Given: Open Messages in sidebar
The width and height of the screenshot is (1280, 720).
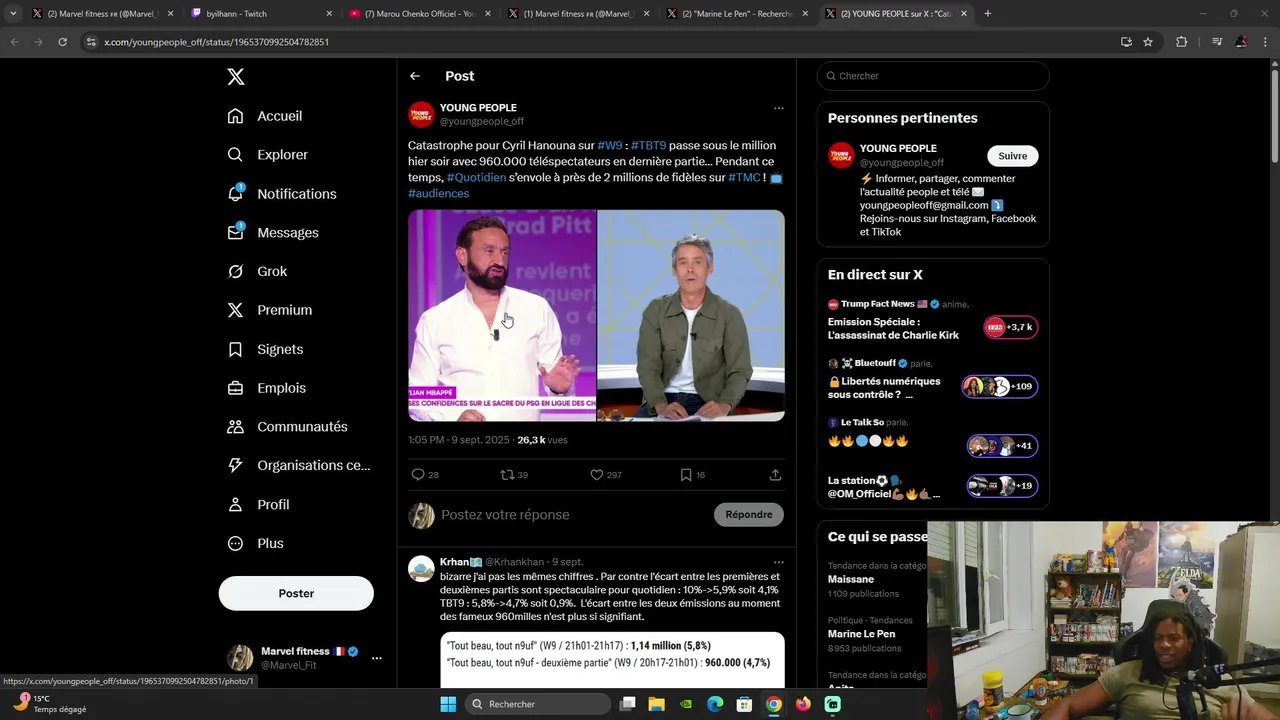Looking at the screenshot, I should pyautogui.click(x=273, y=233).
